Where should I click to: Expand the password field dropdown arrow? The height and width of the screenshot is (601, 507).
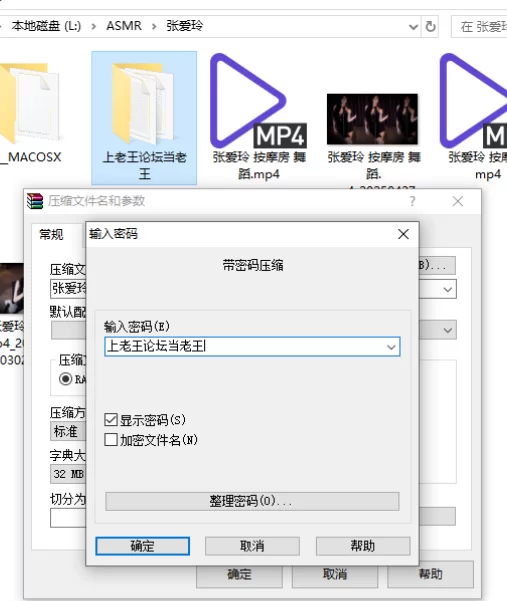pyautogui.click(x=391, y=347)
